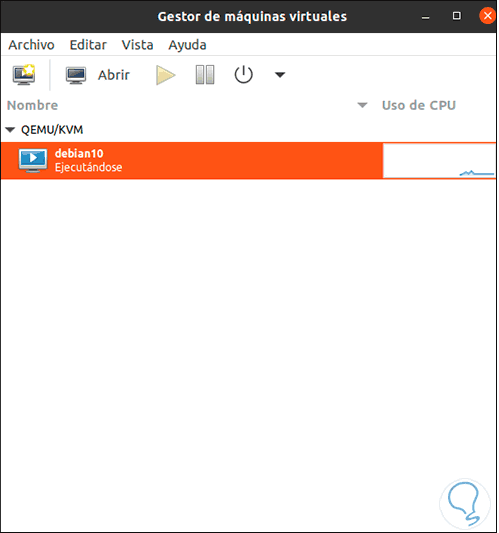
Task: Open the Ayuda menu
Action: pos(187,45)
